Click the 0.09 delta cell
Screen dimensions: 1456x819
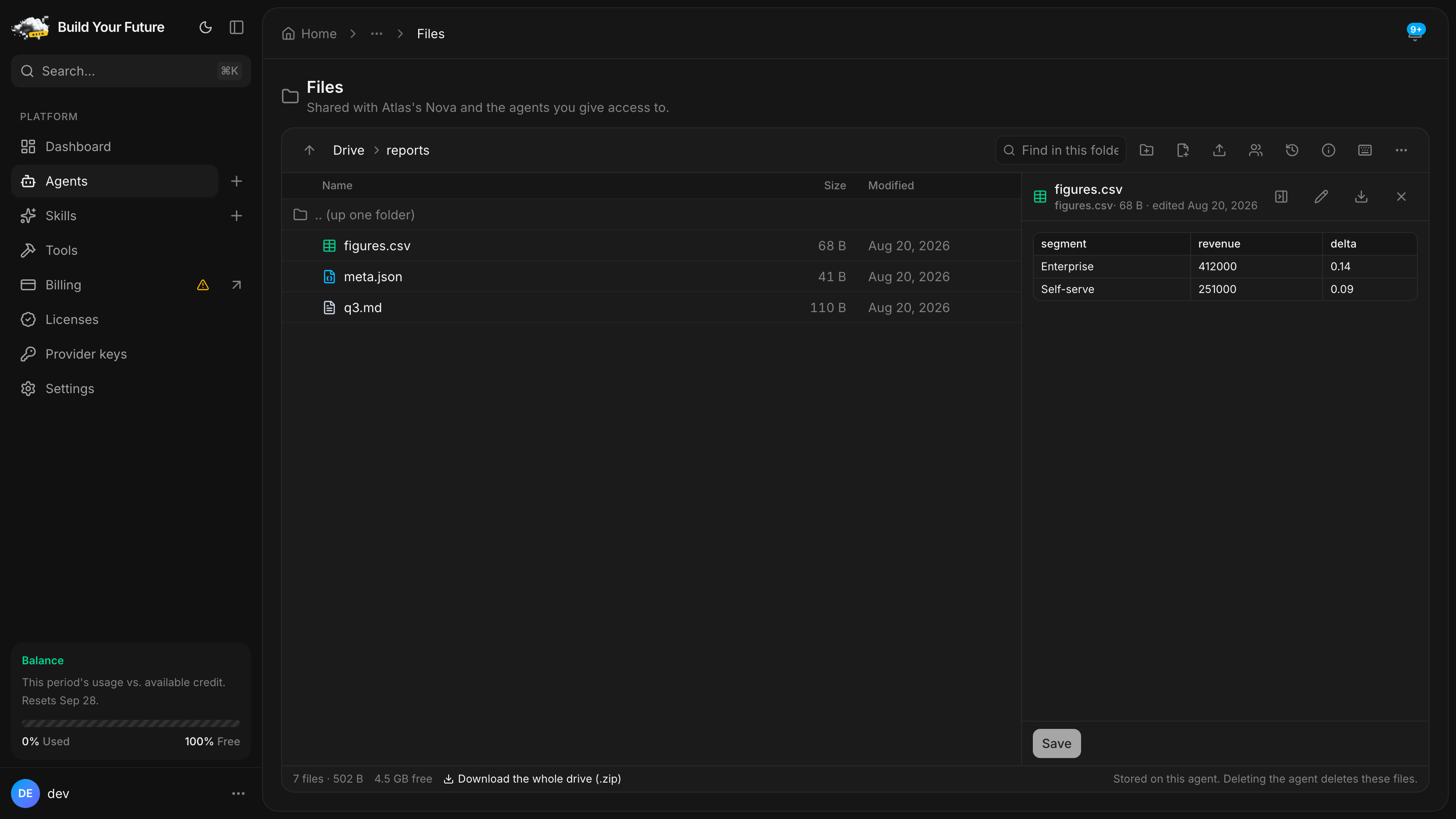click(x=1370, y=289)
